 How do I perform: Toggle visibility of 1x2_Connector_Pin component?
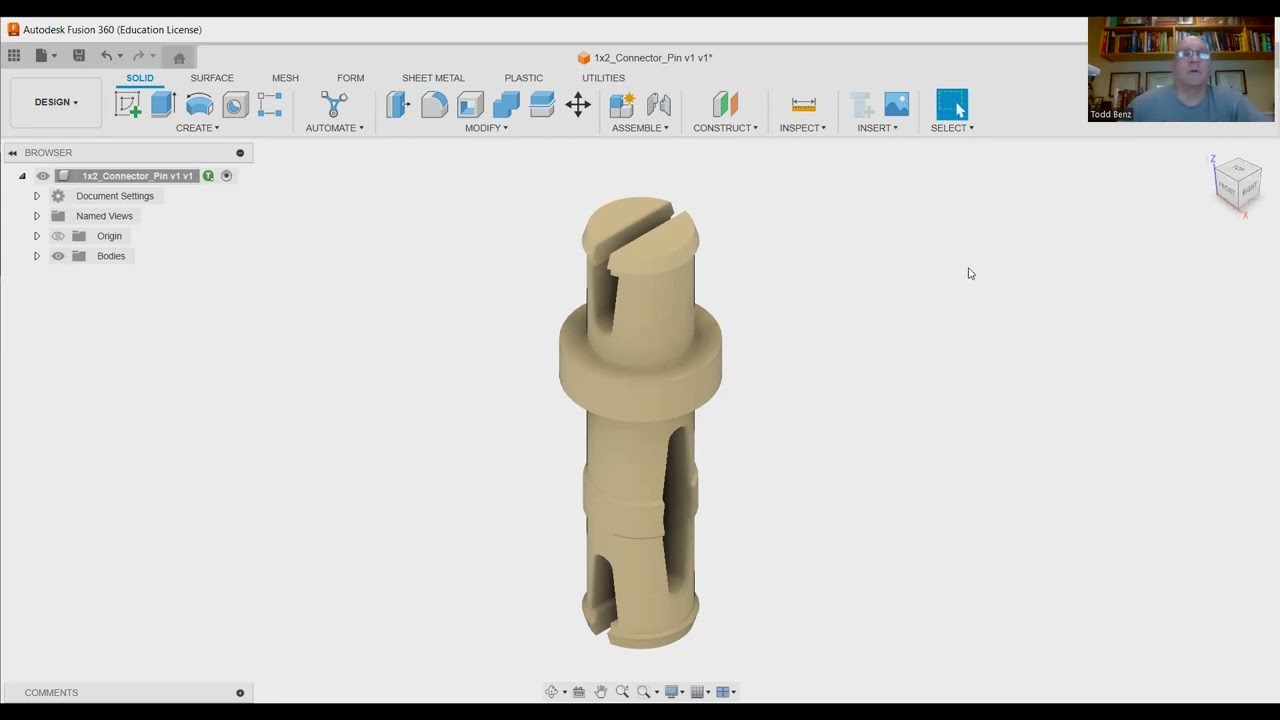[43, 176]
